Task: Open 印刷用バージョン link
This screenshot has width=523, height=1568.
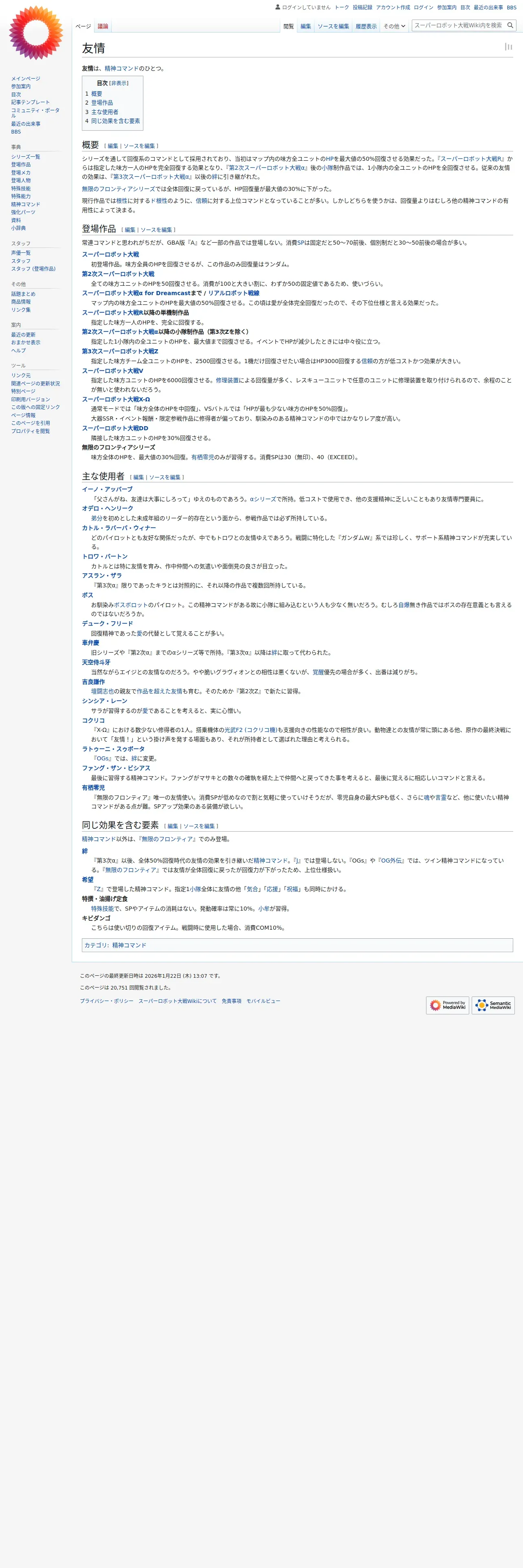Action: (31, 399)
